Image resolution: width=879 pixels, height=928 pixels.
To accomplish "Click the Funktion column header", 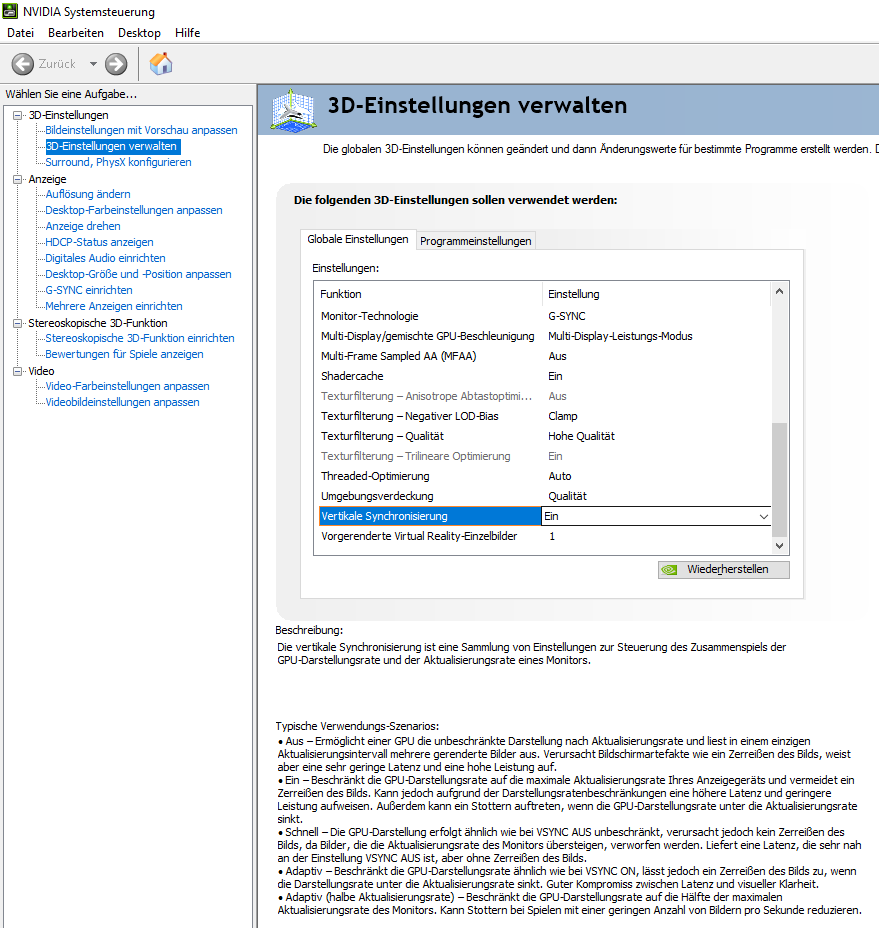I will [x=428, y=294].
